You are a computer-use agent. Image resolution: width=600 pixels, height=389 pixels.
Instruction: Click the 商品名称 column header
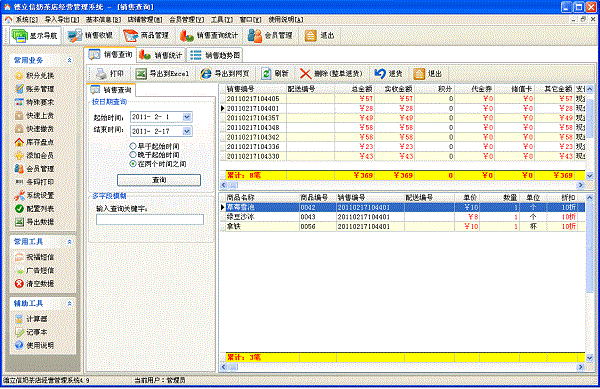coord(261,198)
